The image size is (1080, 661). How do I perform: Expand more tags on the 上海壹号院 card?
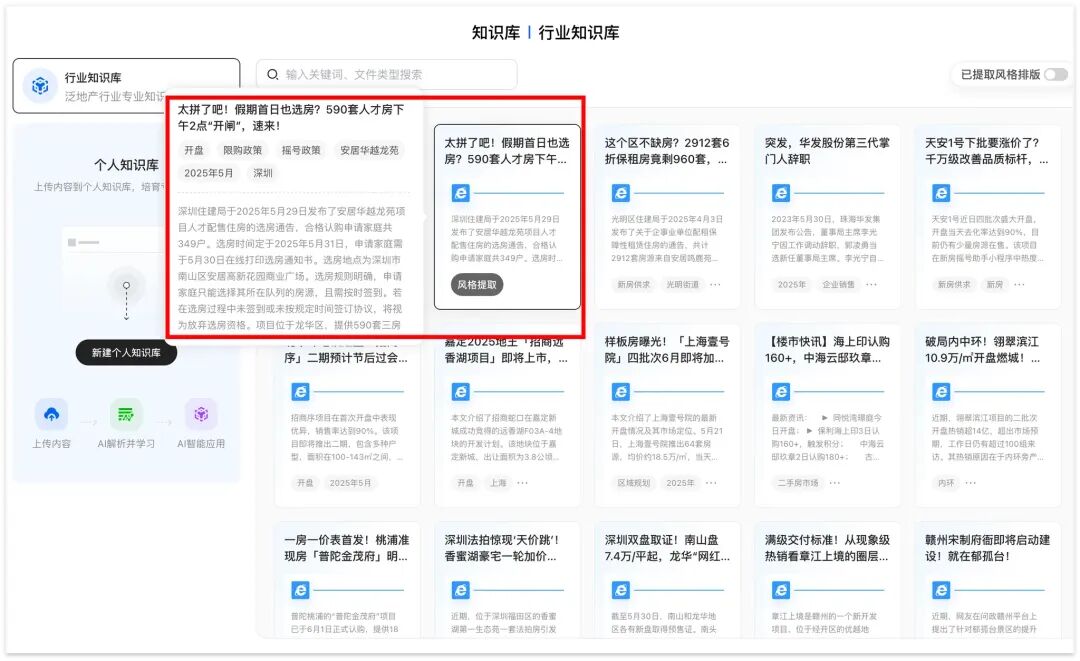(712, 483)
